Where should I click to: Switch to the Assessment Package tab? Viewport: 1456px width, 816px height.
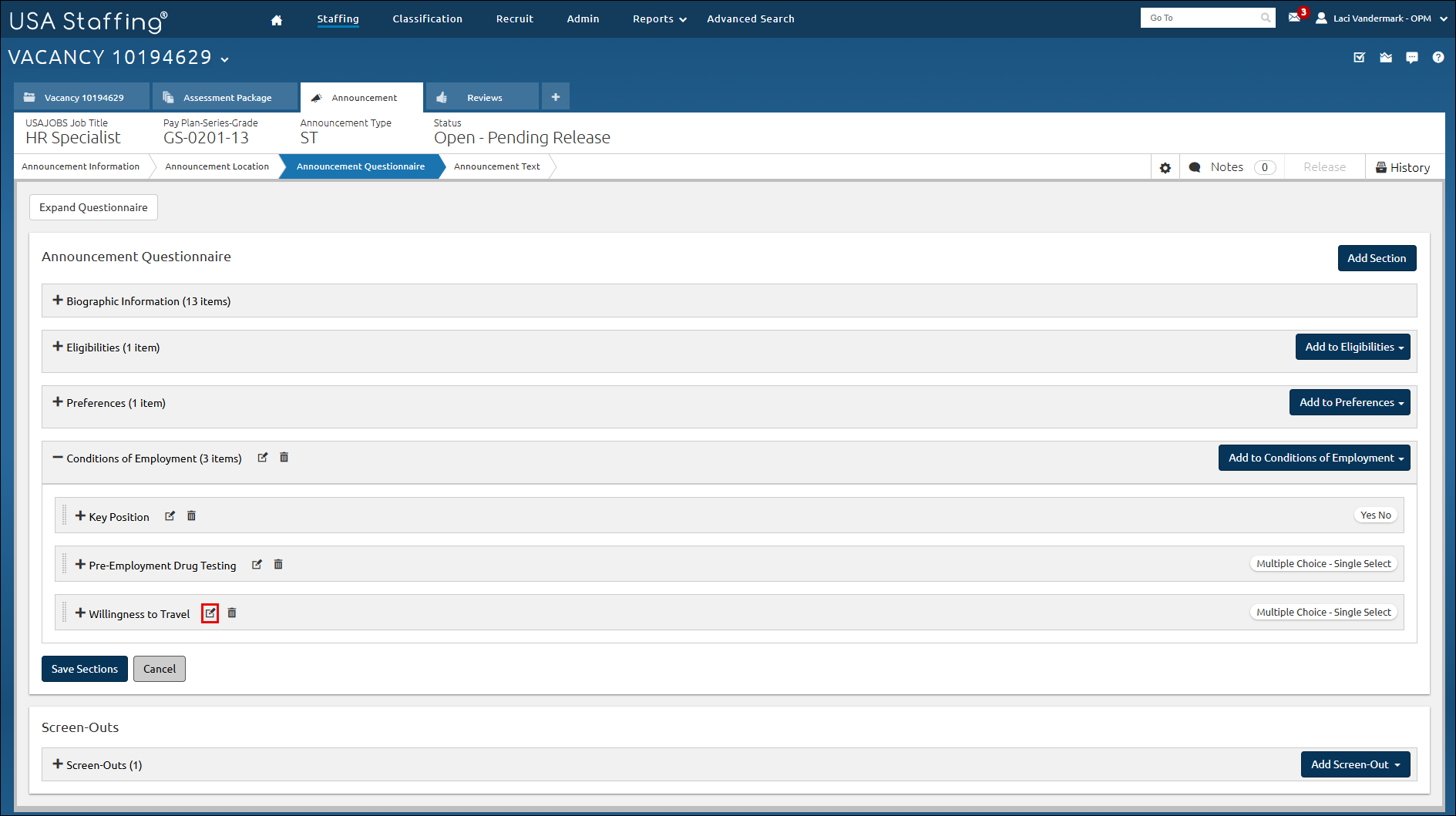tap(225, 97)
